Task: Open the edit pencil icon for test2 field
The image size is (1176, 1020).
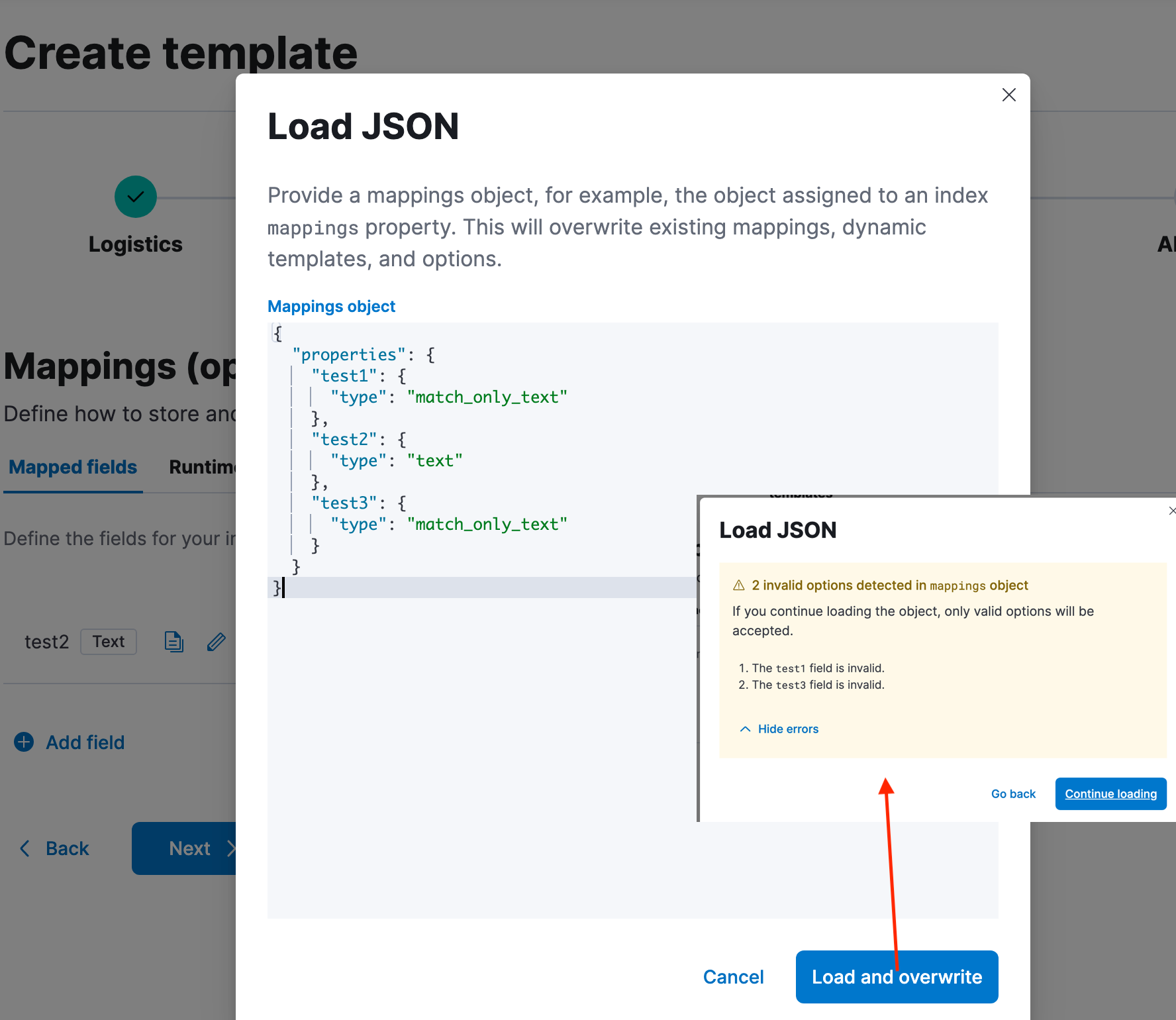Action: [x=216, y=641]
